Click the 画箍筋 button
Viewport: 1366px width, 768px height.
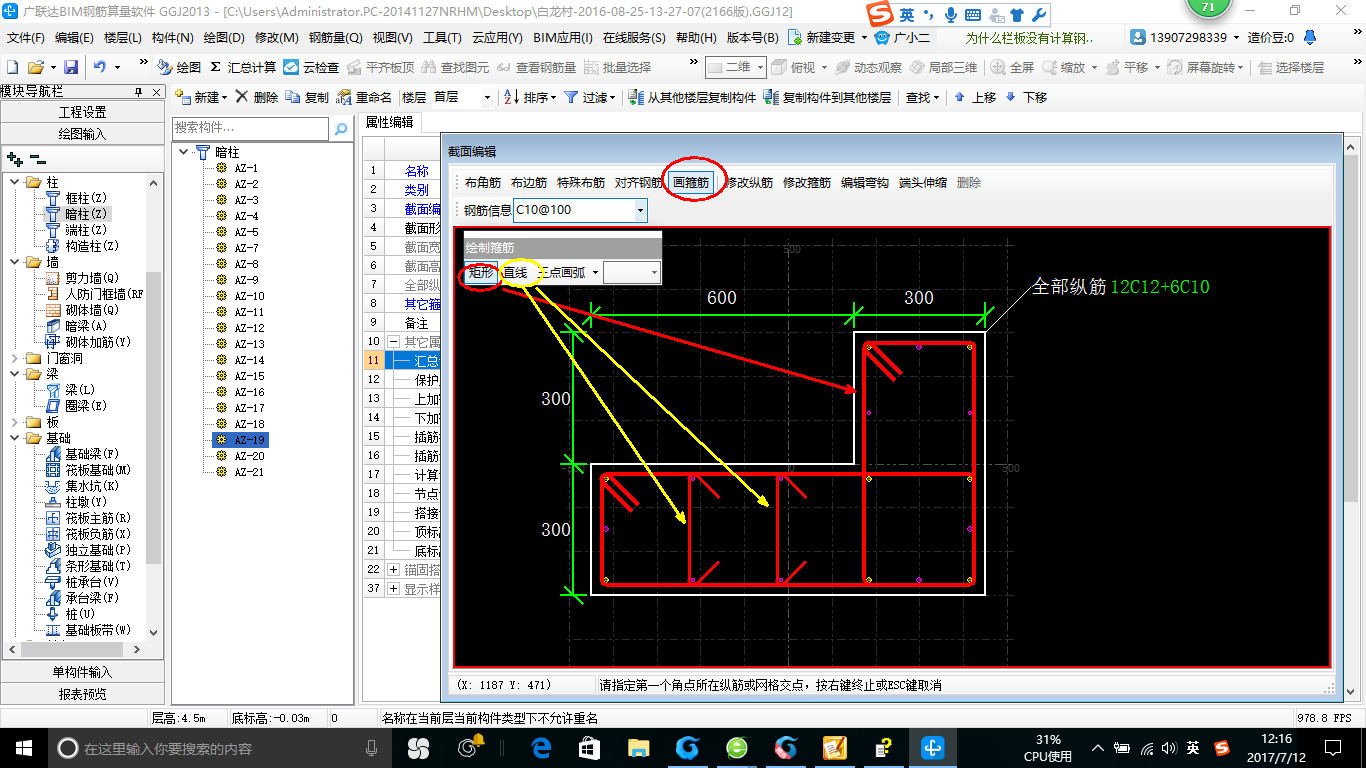click(691, 183)
